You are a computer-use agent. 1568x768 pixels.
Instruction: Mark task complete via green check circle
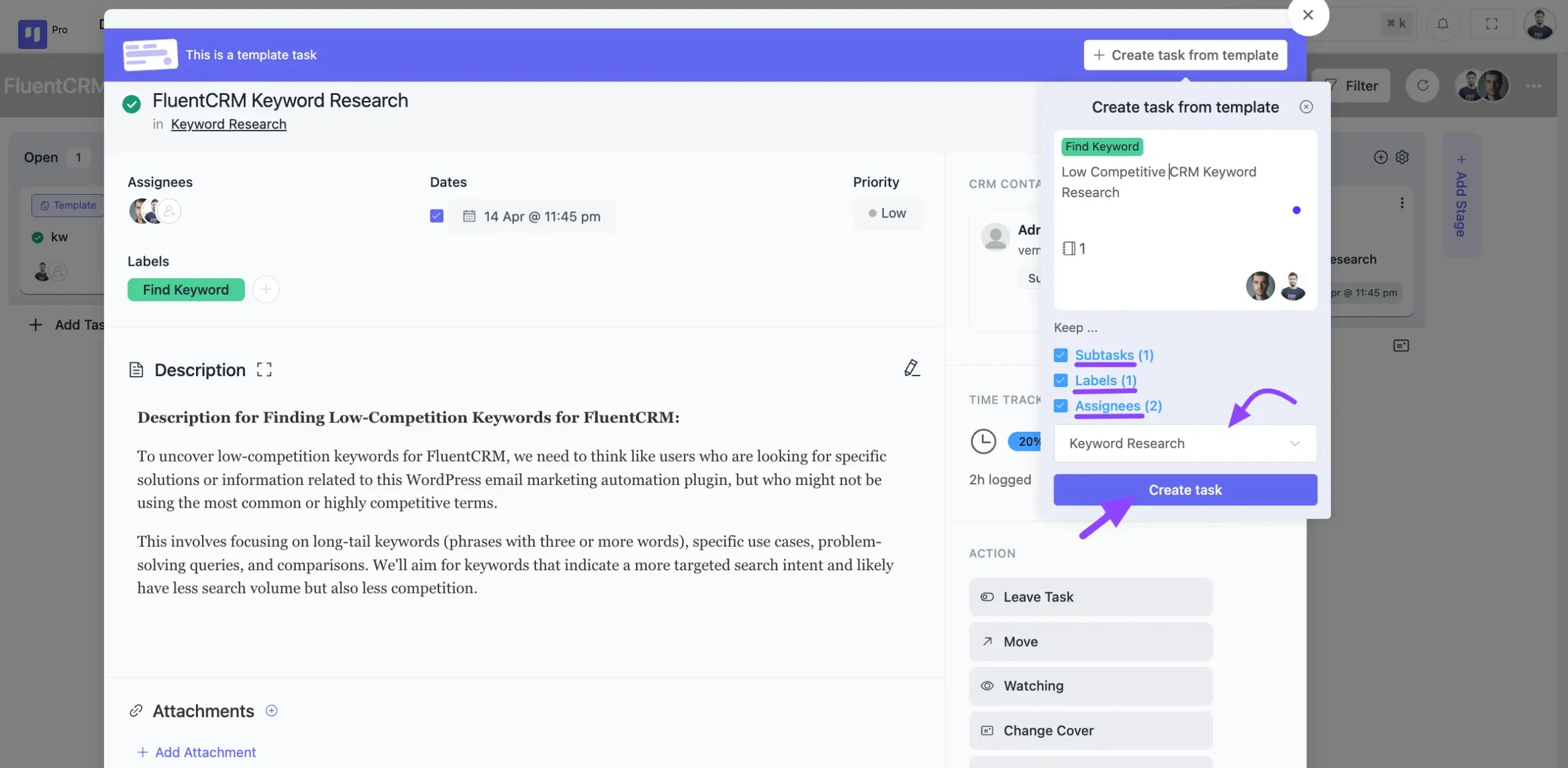(x=131, y=104)
